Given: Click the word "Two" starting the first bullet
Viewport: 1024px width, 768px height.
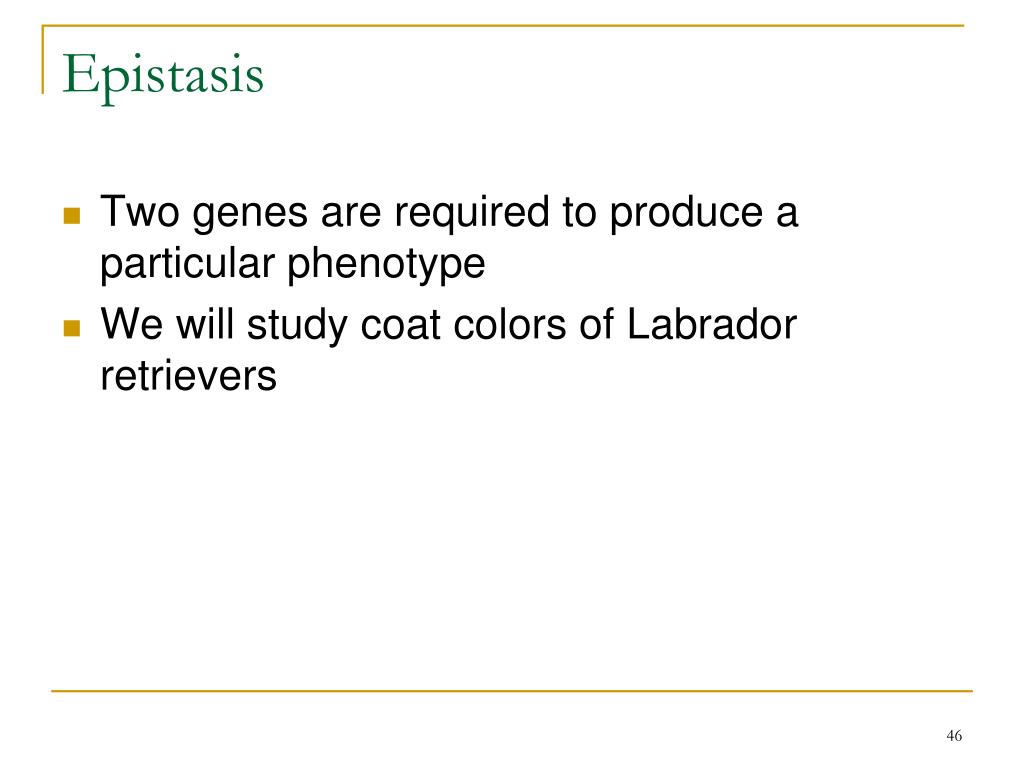Looking at the screenshot, I should point(140,211).
